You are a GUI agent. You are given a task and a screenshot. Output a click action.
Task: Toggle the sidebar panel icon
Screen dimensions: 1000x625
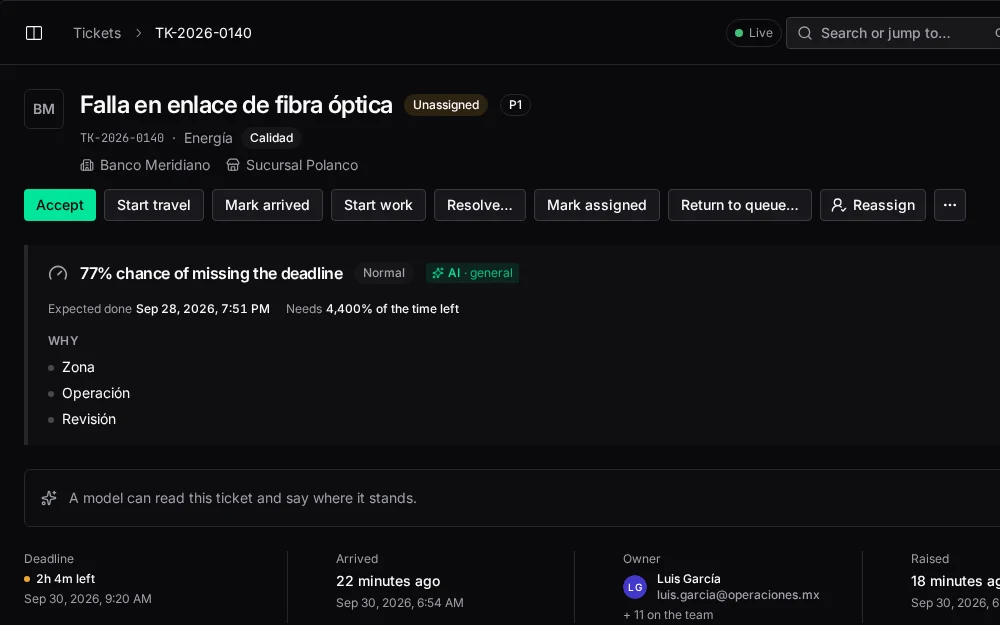[34, 33]
